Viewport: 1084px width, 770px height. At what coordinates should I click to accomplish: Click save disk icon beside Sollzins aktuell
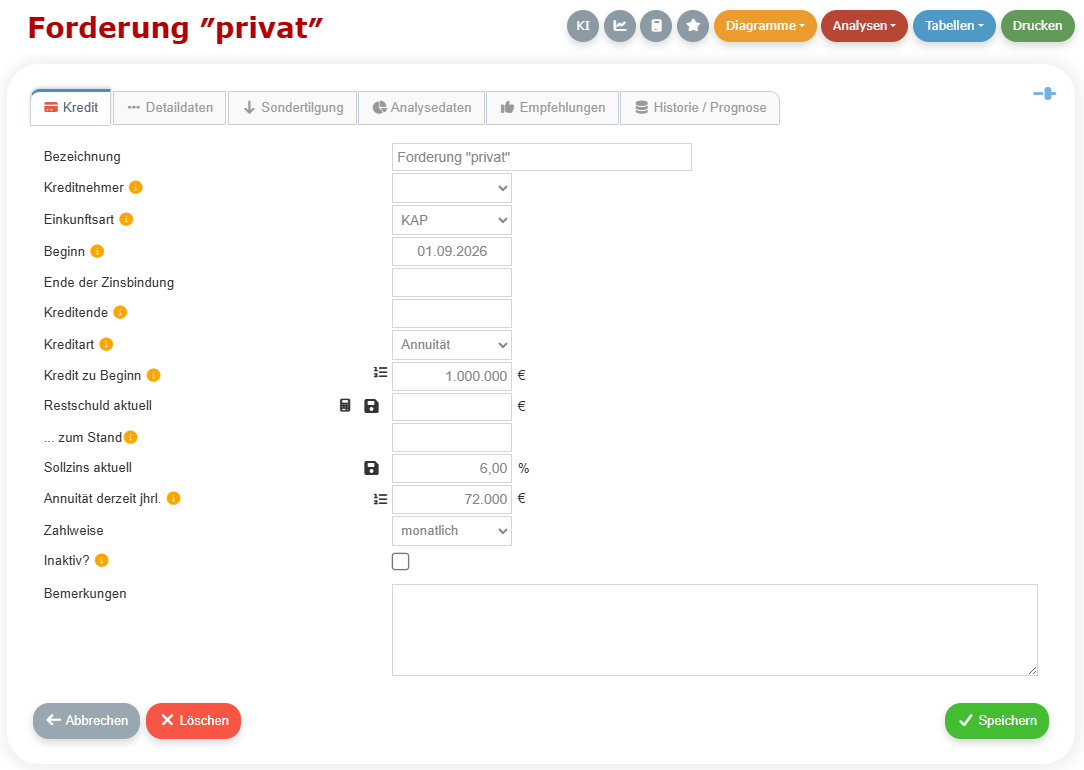(371, 468)
